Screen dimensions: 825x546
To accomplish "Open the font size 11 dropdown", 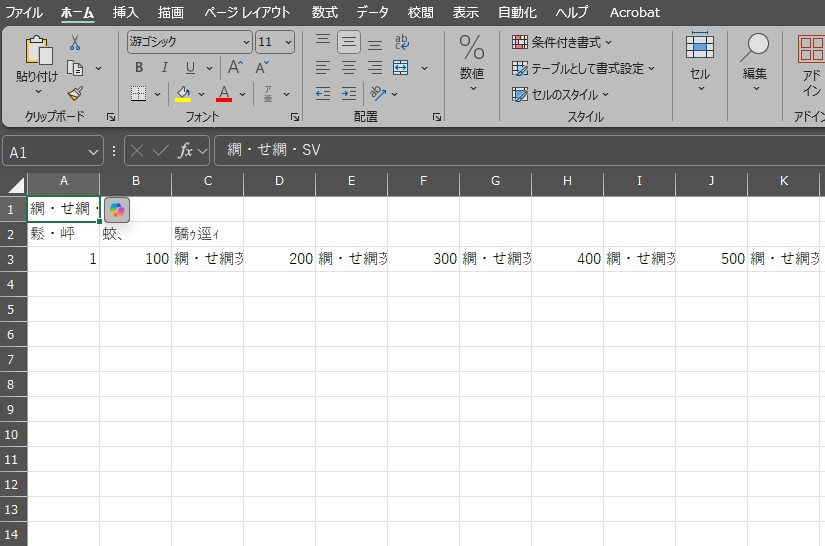I will pos(288,42).
